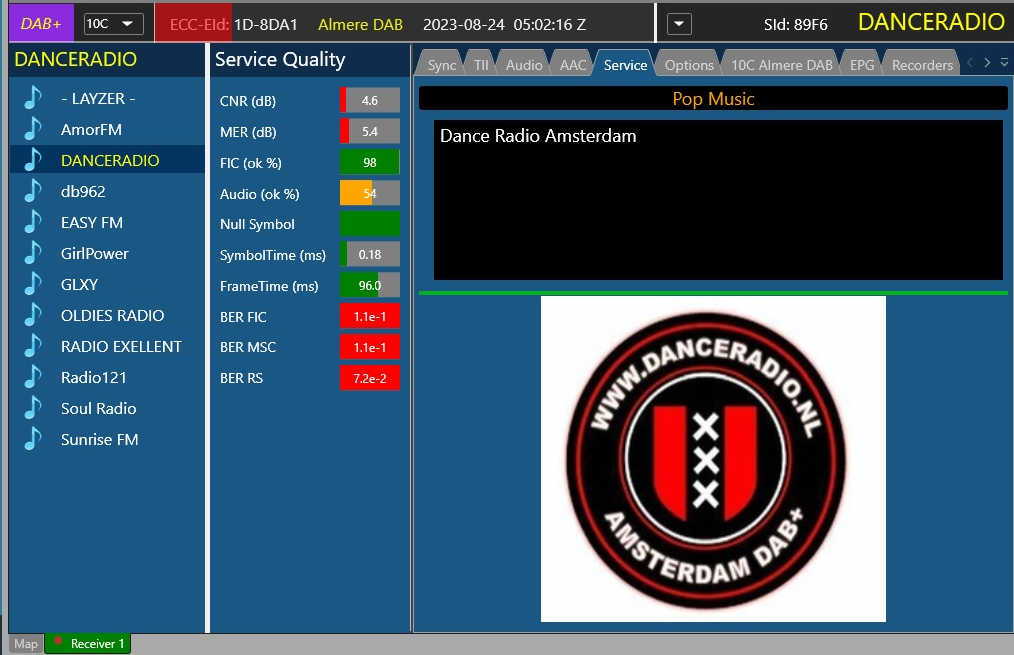Click the CNR (dB) 4.6 meter bar

click(370, 100)
